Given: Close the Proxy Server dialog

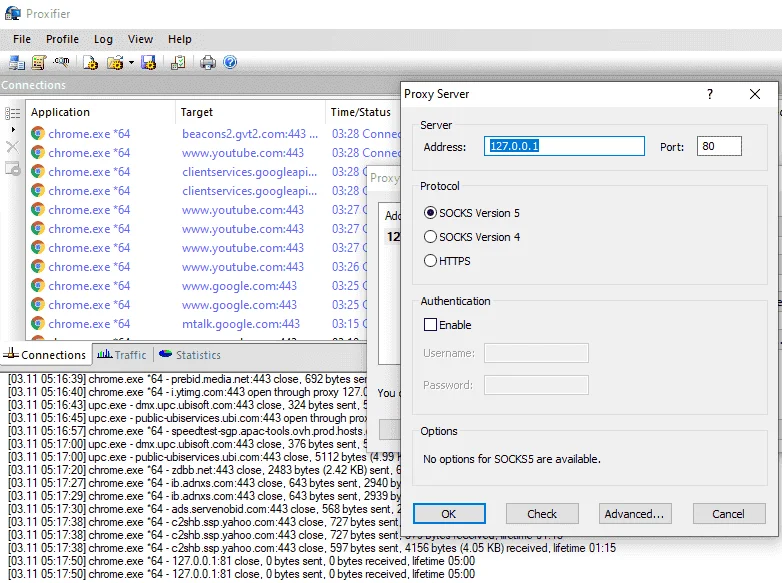Looking at the screenshot, I should 755,94.
